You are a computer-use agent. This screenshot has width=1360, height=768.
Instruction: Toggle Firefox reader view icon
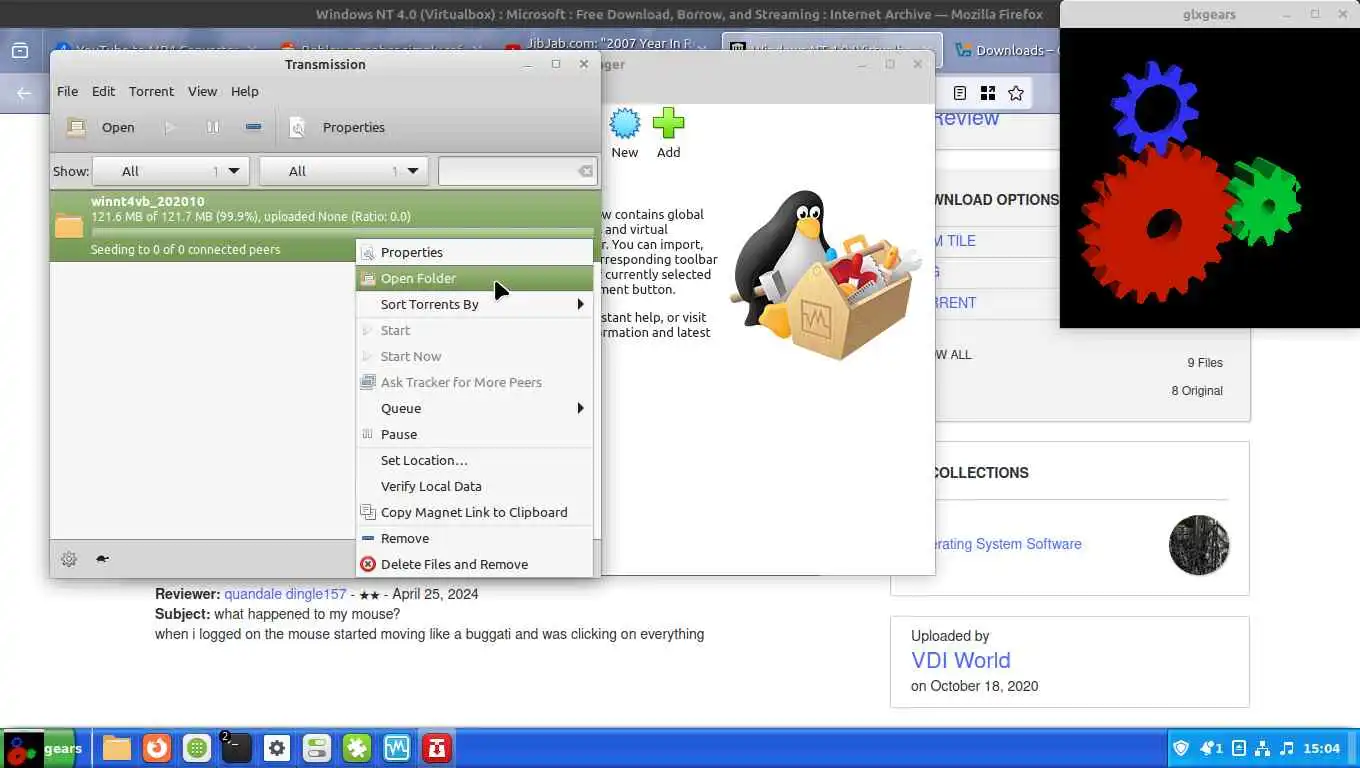click(959, 93)
